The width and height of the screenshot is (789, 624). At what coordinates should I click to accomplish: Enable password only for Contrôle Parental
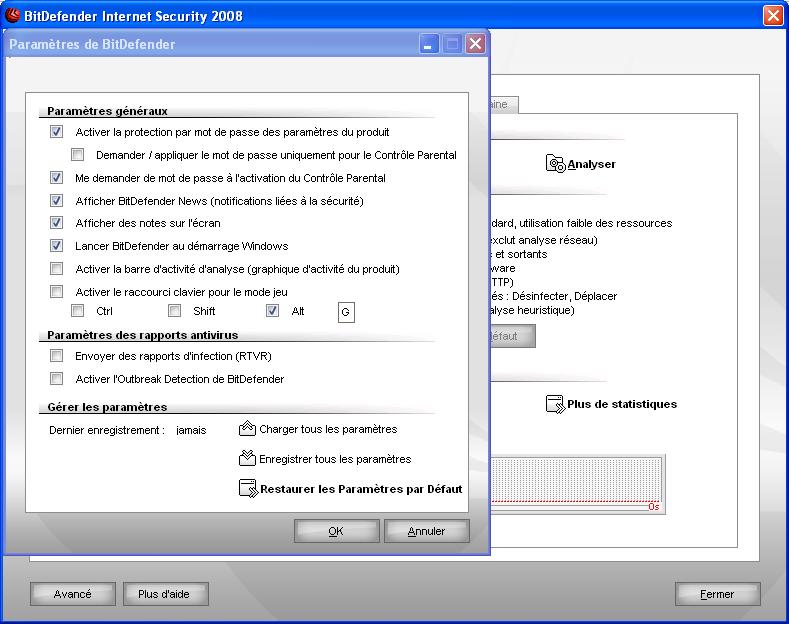coord(77,154)
